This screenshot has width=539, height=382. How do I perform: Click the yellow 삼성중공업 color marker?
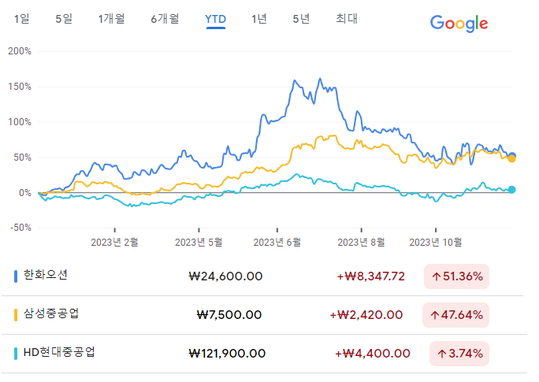tap(15, 315)
